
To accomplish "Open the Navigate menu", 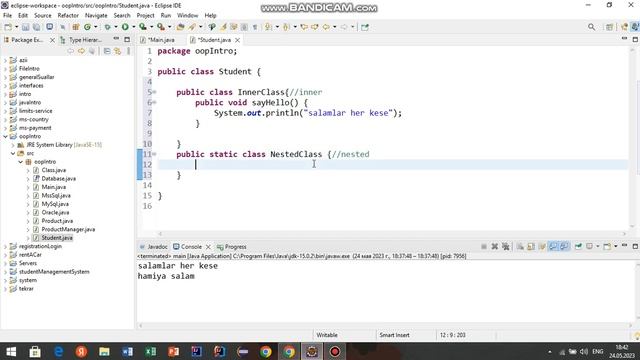I will (x=96, y=16).
